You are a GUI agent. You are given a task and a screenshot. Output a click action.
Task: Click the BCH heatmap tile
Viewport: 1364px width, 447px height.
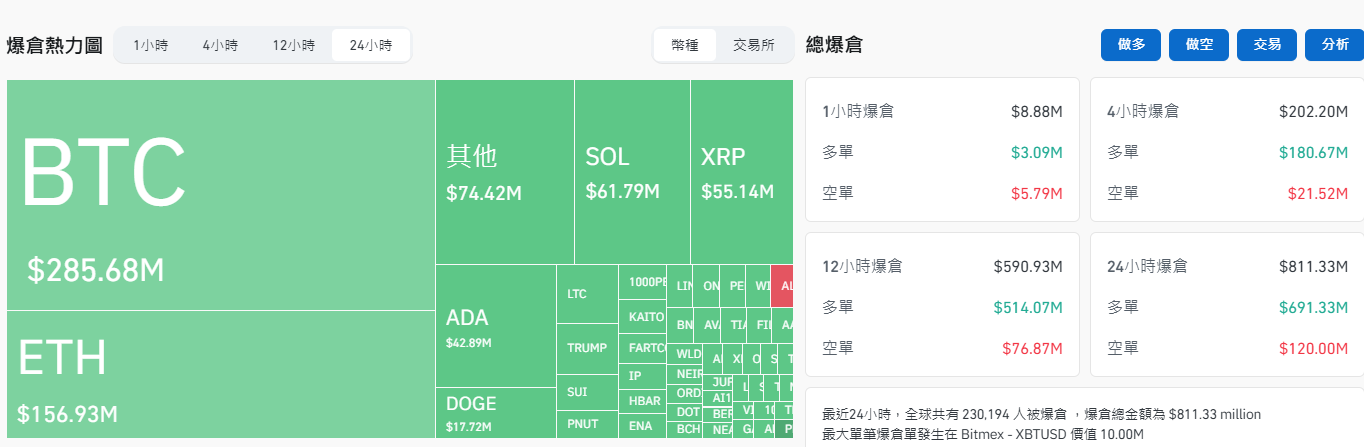coord(685,429)
